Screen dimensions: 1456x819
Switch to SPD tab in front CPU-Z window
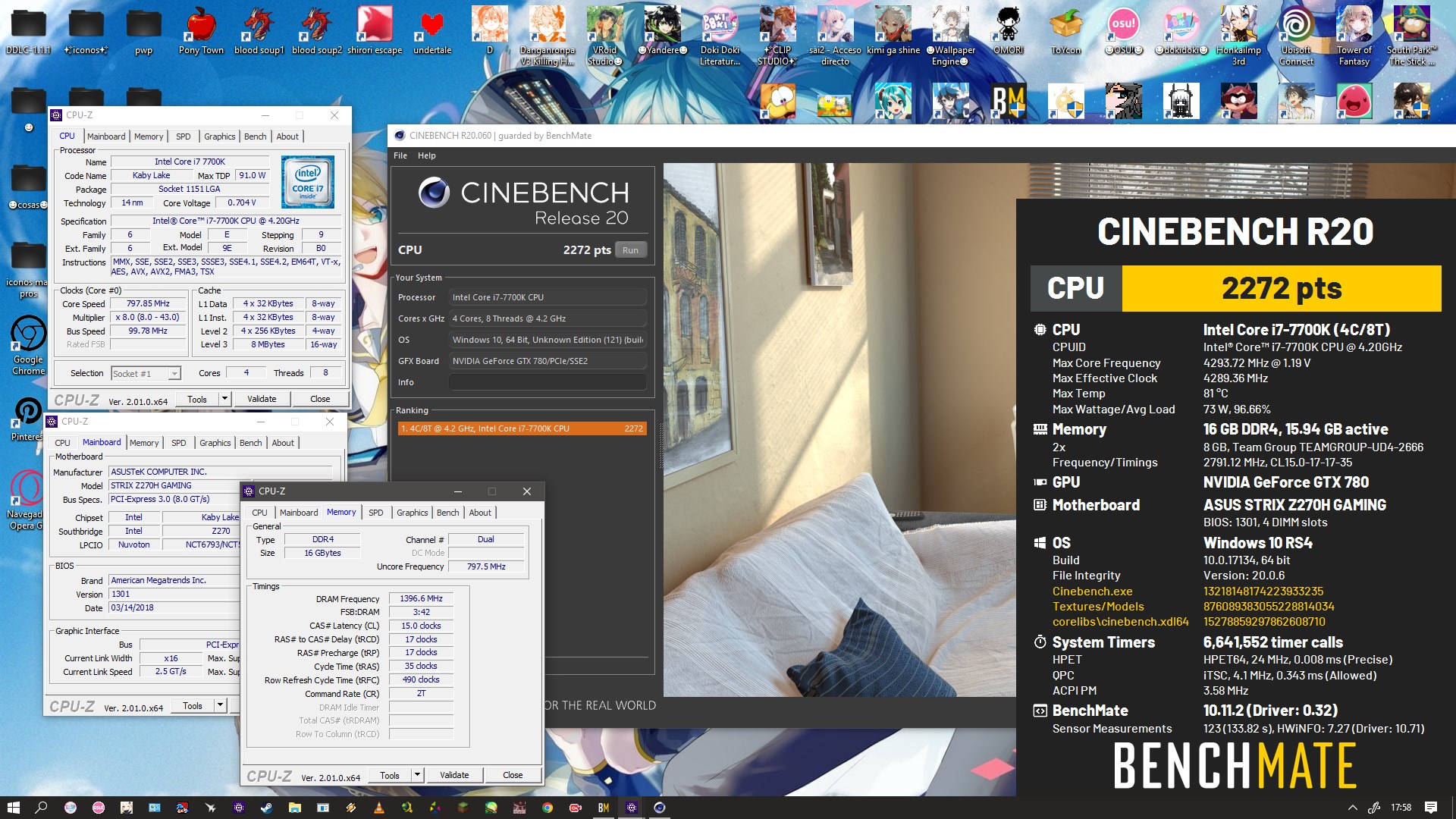(375, 513)
